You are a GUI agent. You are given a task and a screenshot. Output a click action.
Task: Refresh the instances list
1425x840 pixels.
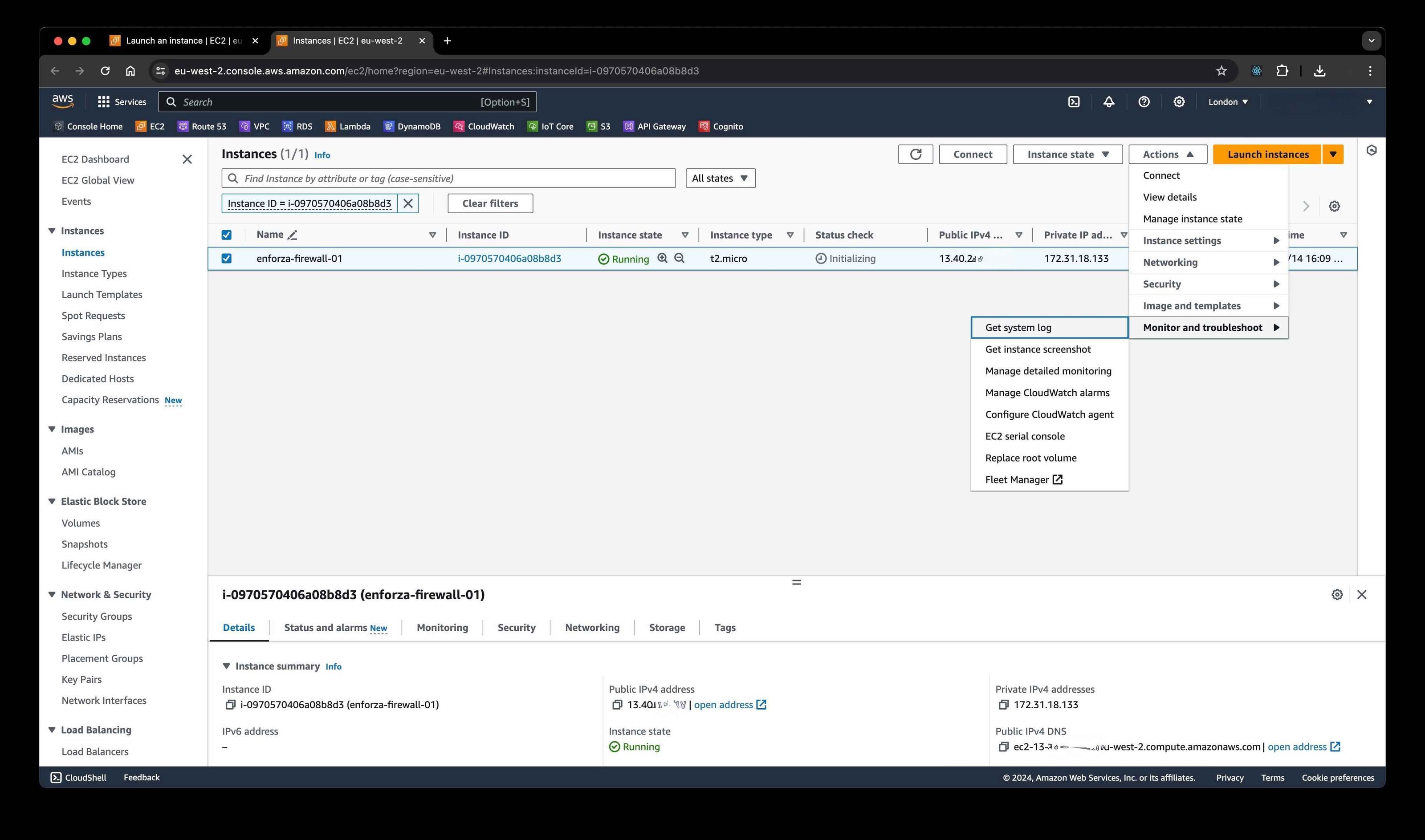coord(916,154)
